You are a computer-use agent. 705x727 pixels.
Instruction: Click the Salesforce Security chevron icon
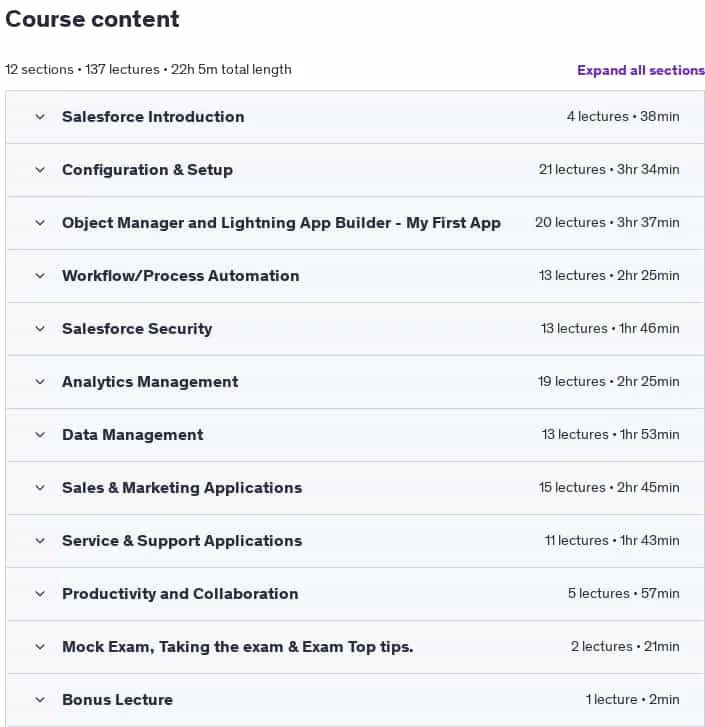tap(40, 329)
